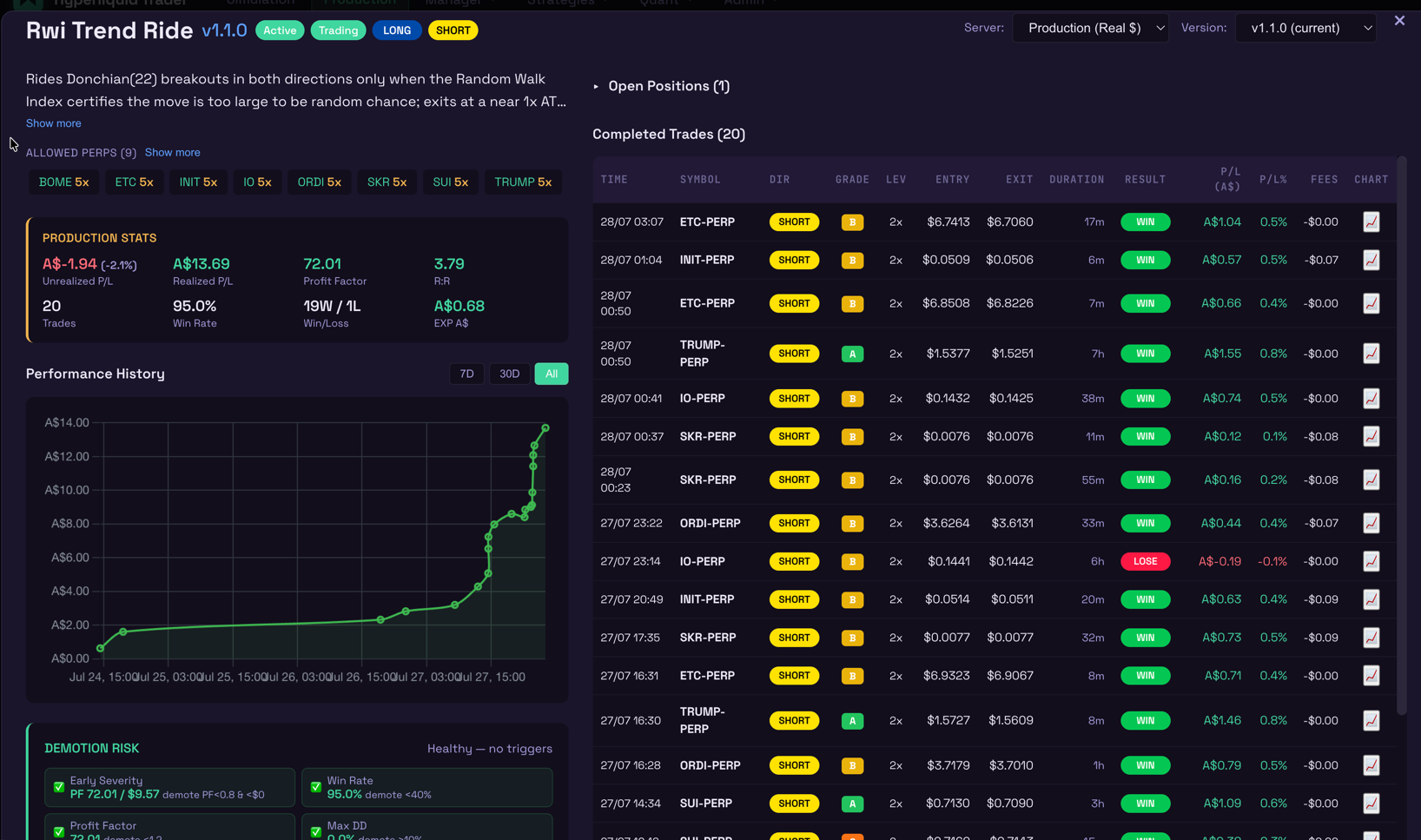Open chart for SKR-PERP trade at 27/07 17:35

(x=1371, y=638)
